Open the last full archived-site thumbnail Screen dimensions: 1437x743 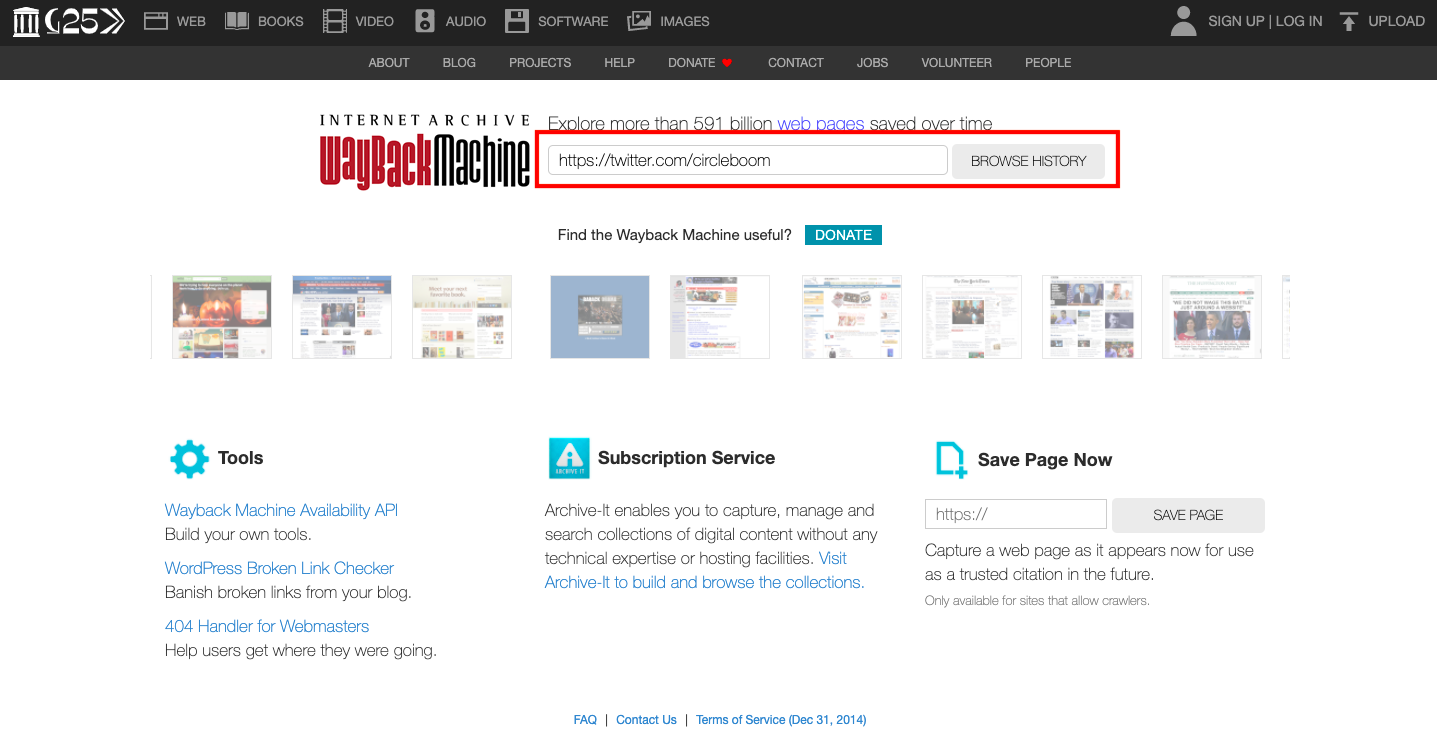point(1212,317)
